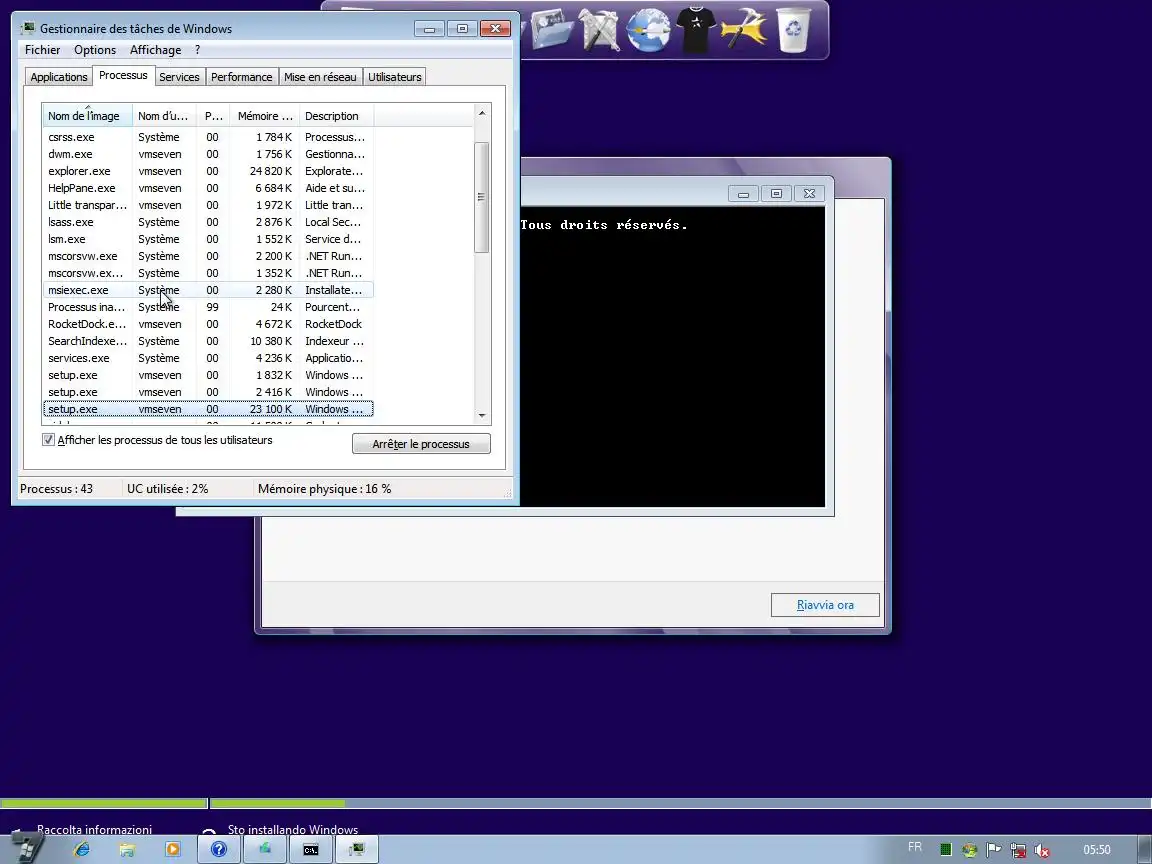Sort by Mémoire column header
This screenshot has height=864, width=1152.
pyautogui.click(x=264, y=116)
